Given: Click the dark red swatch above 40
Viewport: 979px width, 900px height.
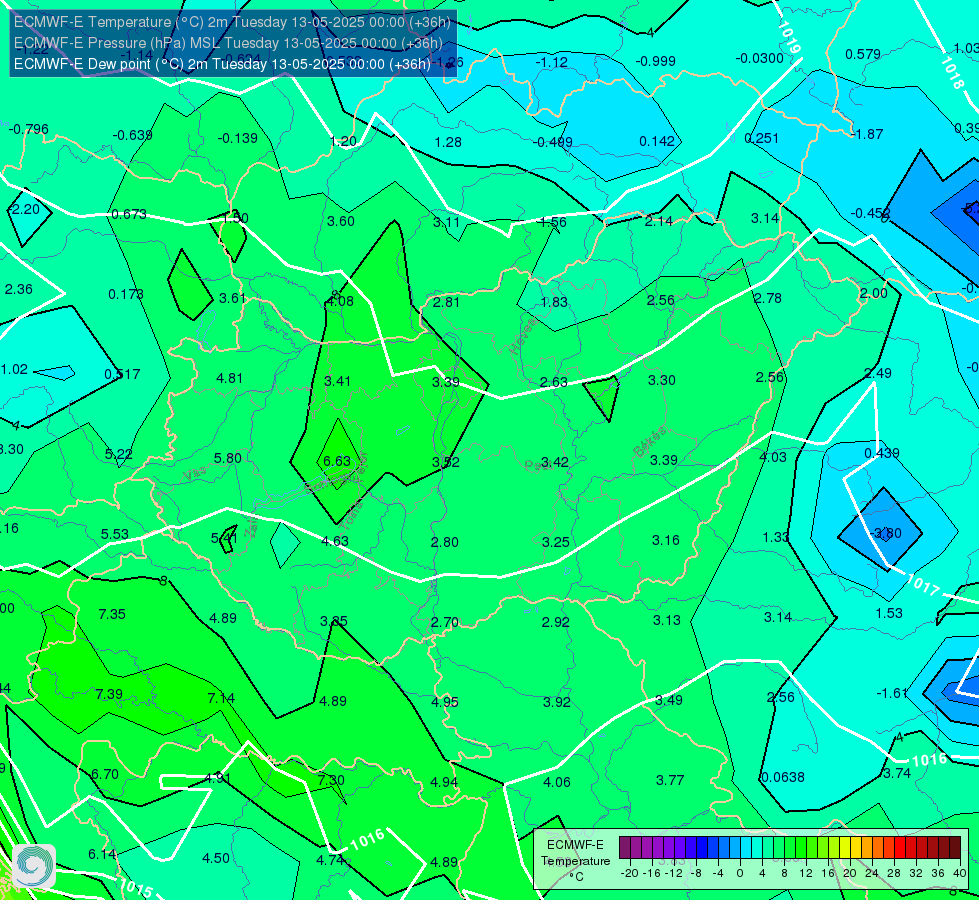Looking at the screenshot, I should click(x=955, y=848).
